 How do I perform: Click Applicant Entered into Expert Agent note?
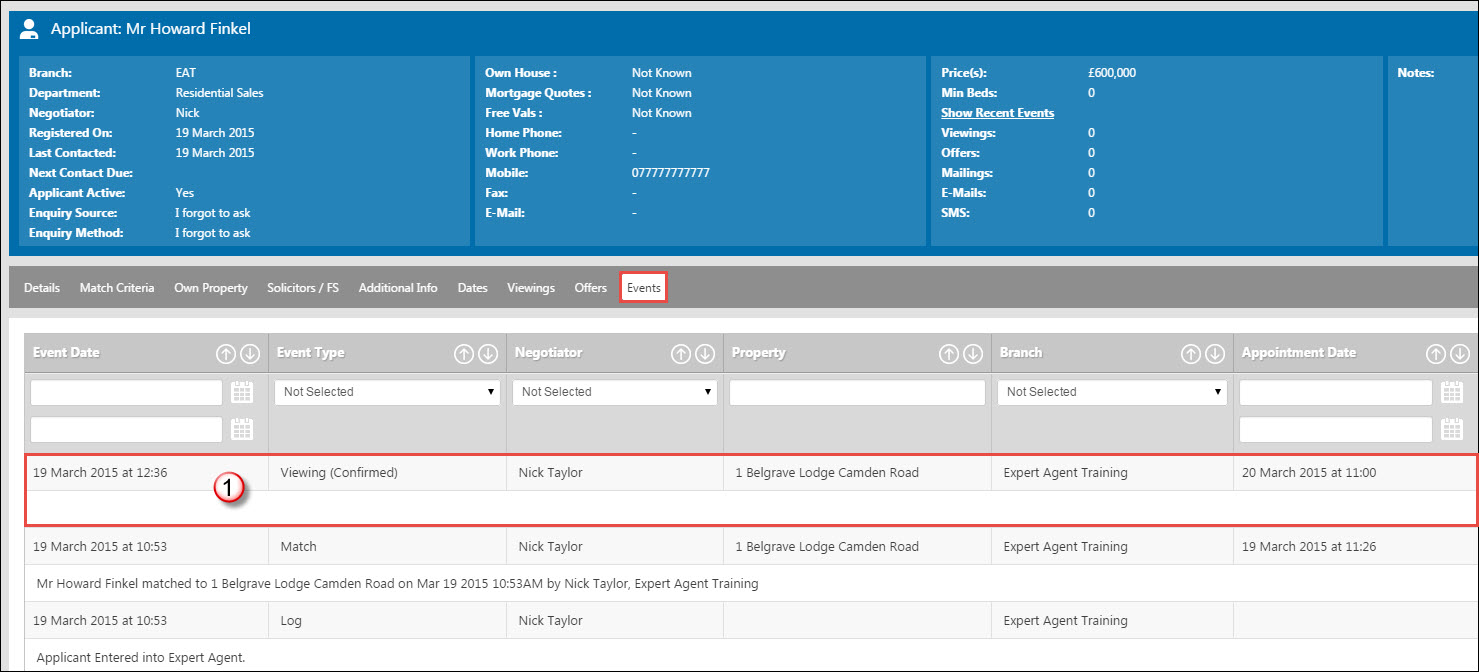click(x=140, y=657)
